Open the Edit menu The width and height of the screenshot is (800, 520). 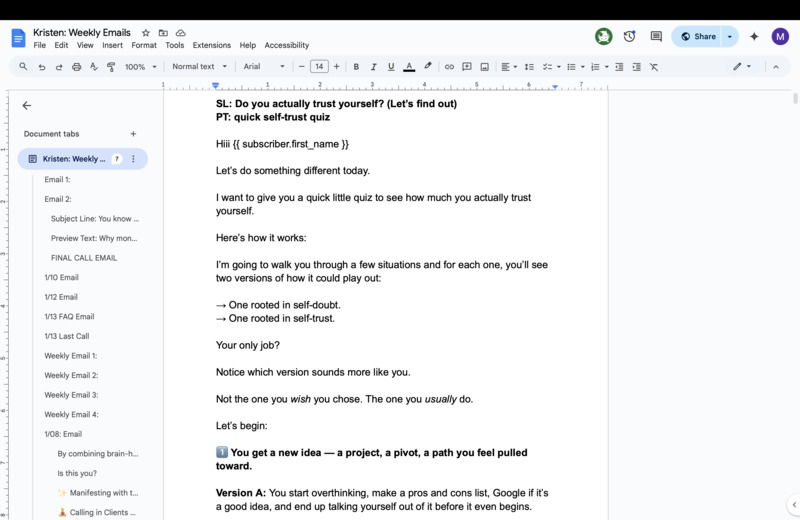[61, 45]
